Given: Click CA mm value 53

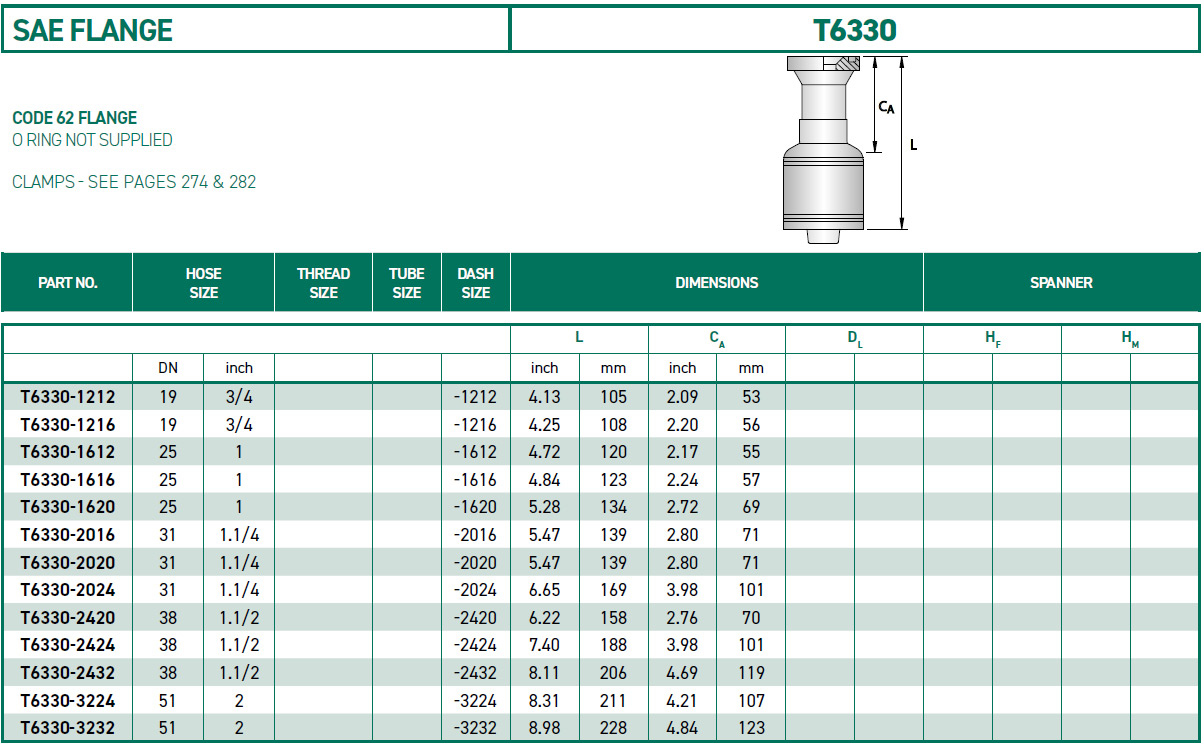Looking at the screenshot, I should coord(752,397).
